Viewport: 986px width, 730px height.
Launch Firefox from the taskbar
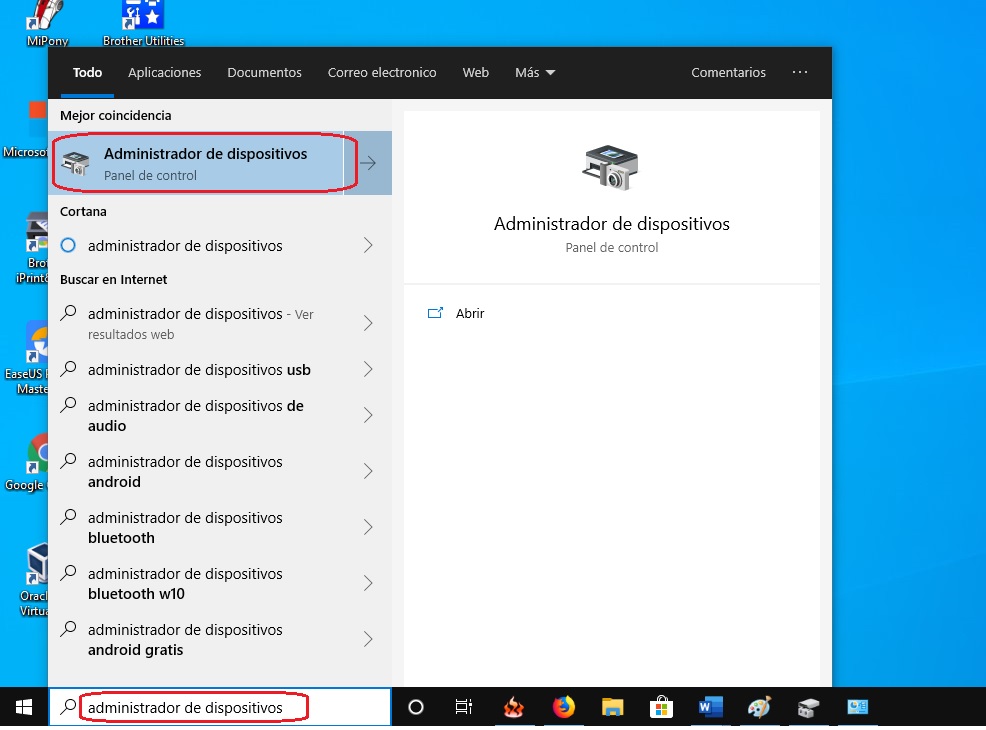point(564,707)
